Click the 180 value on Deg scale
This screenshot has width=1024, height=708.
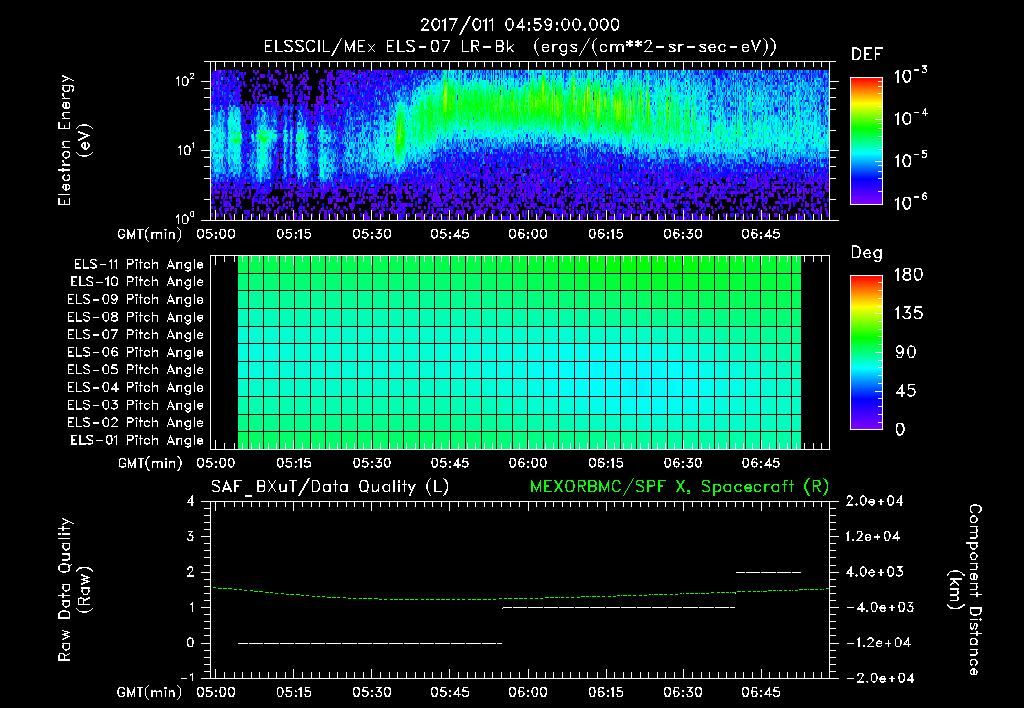(908, 275)
